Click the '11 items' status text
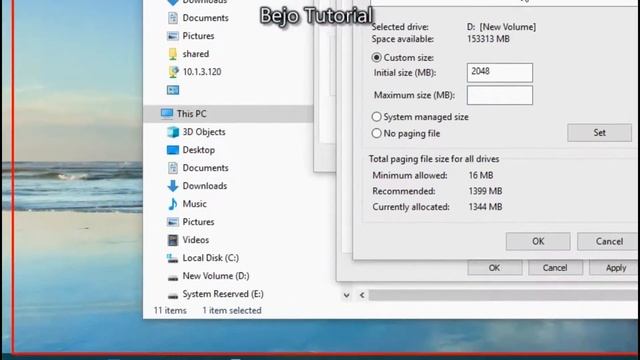The image size is (640, 360). point(170,311)
